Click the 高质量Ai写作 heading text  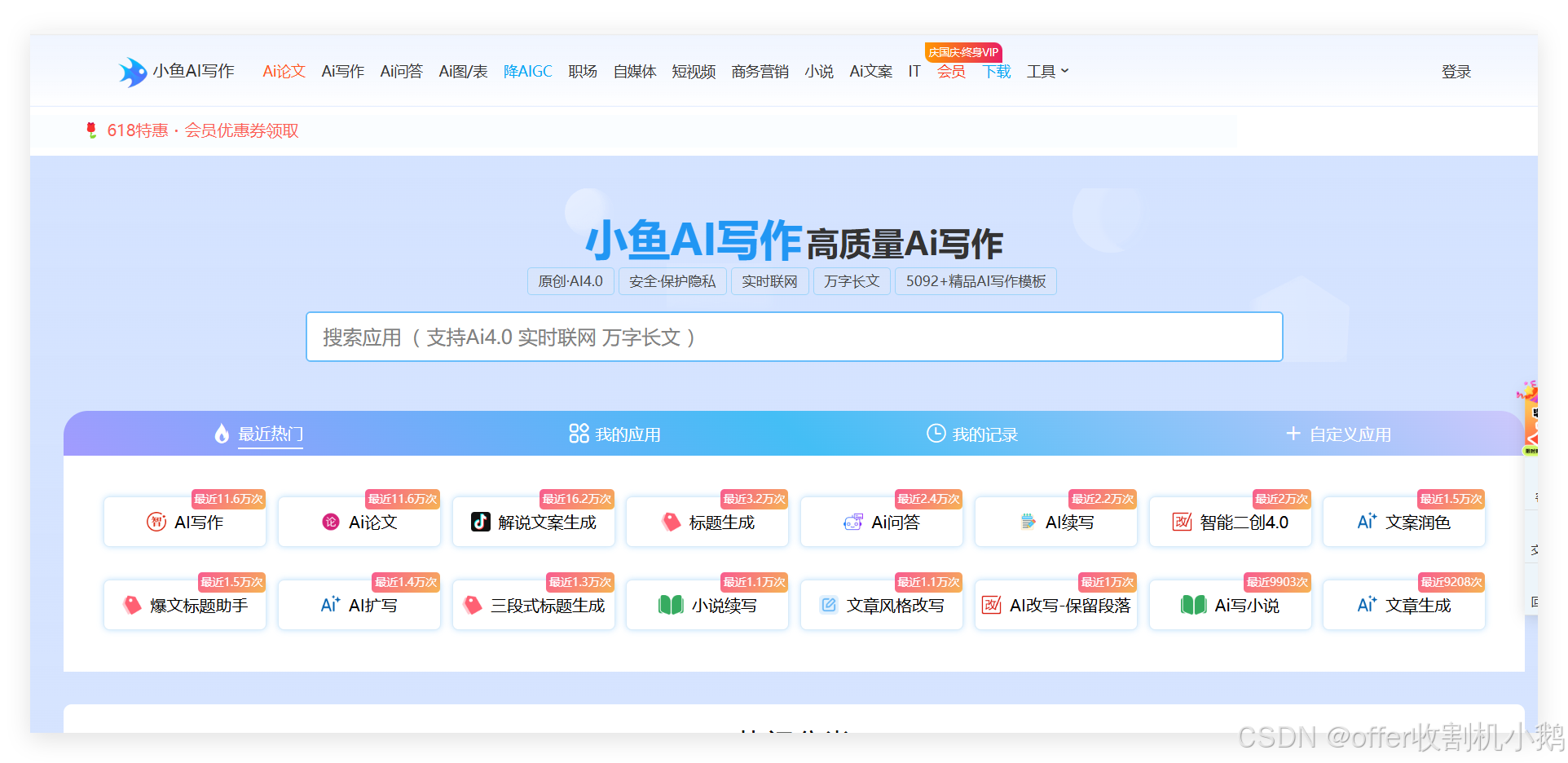pos(905,243)
